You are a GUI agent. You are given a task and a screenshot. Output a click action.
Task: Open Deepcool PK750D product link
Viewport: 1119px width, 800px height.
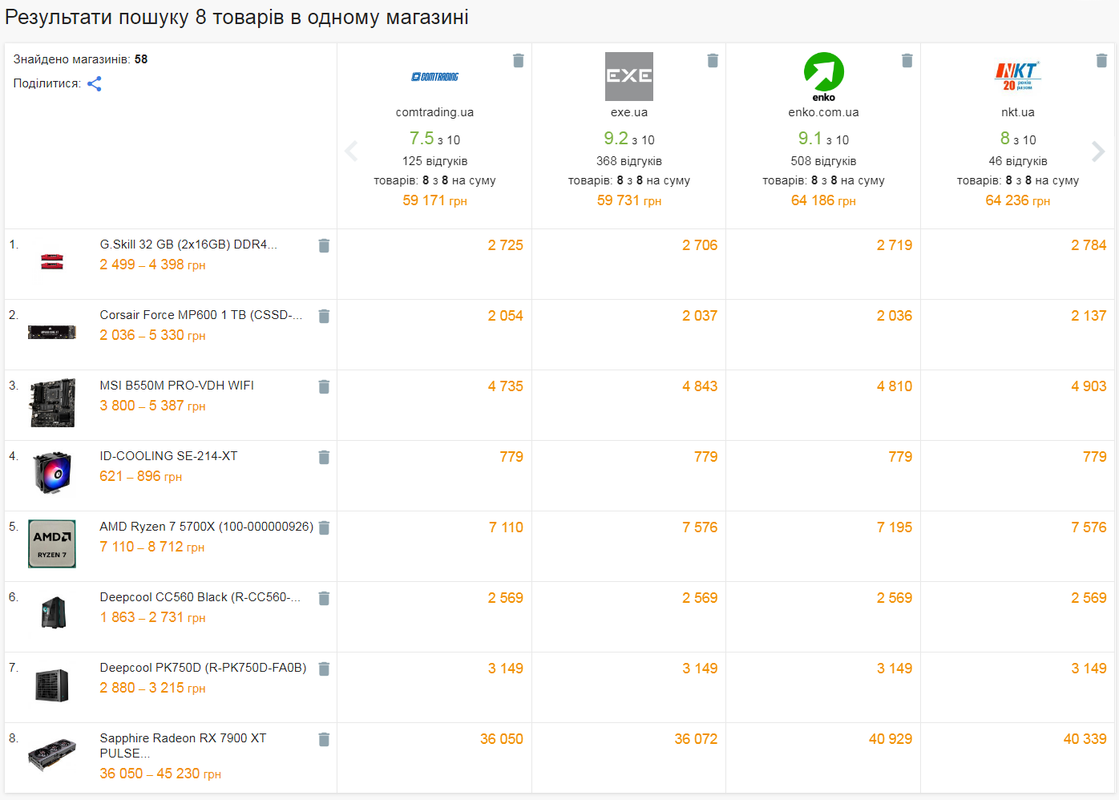(x=203, y=668)
